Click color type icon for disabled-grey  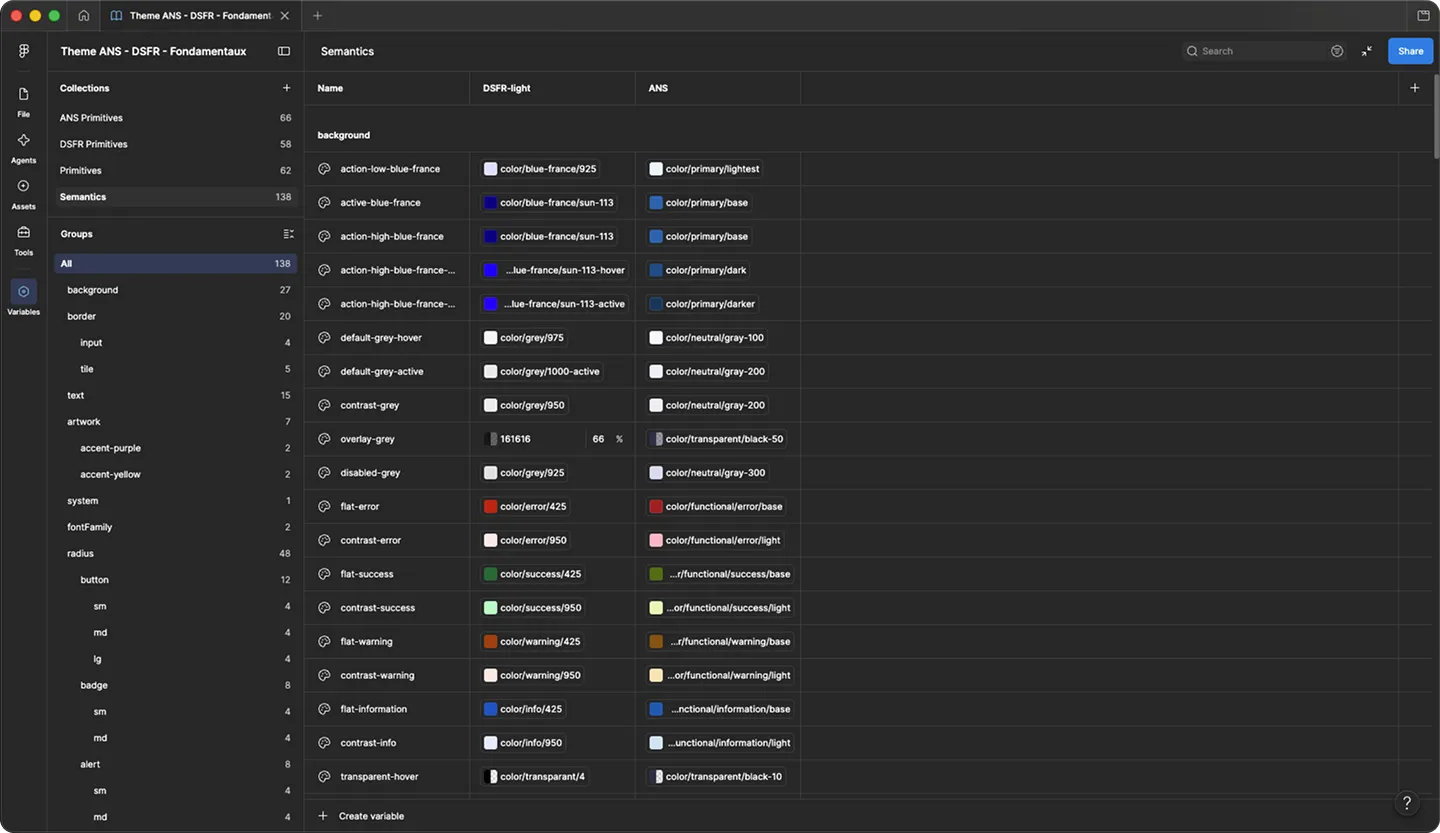pyautogui.click(x=324, y=473)
